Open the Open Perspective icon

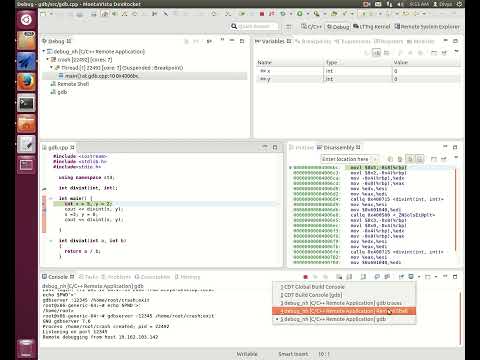tap(289, 27)
